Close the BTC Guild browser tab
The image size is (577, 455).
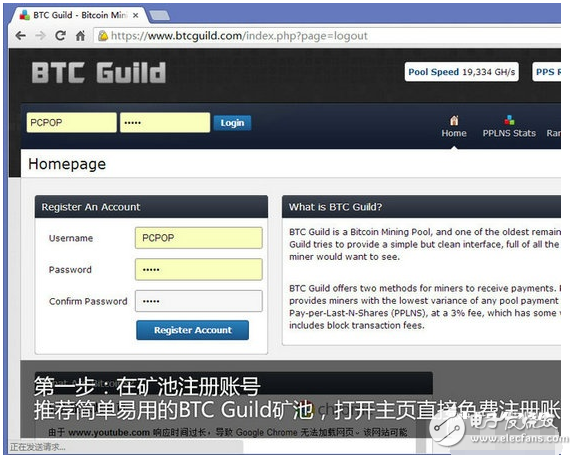coord(135,15)
